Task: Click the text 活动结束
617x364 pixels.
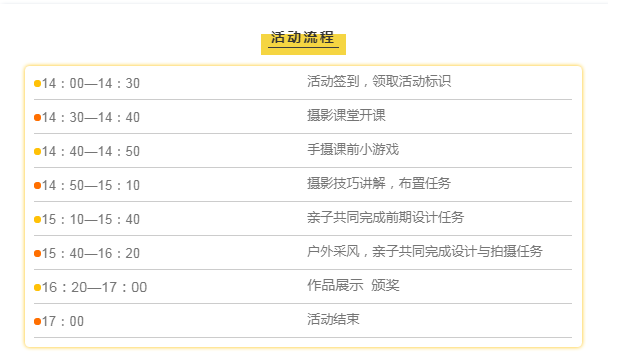Action: point(333,319)
